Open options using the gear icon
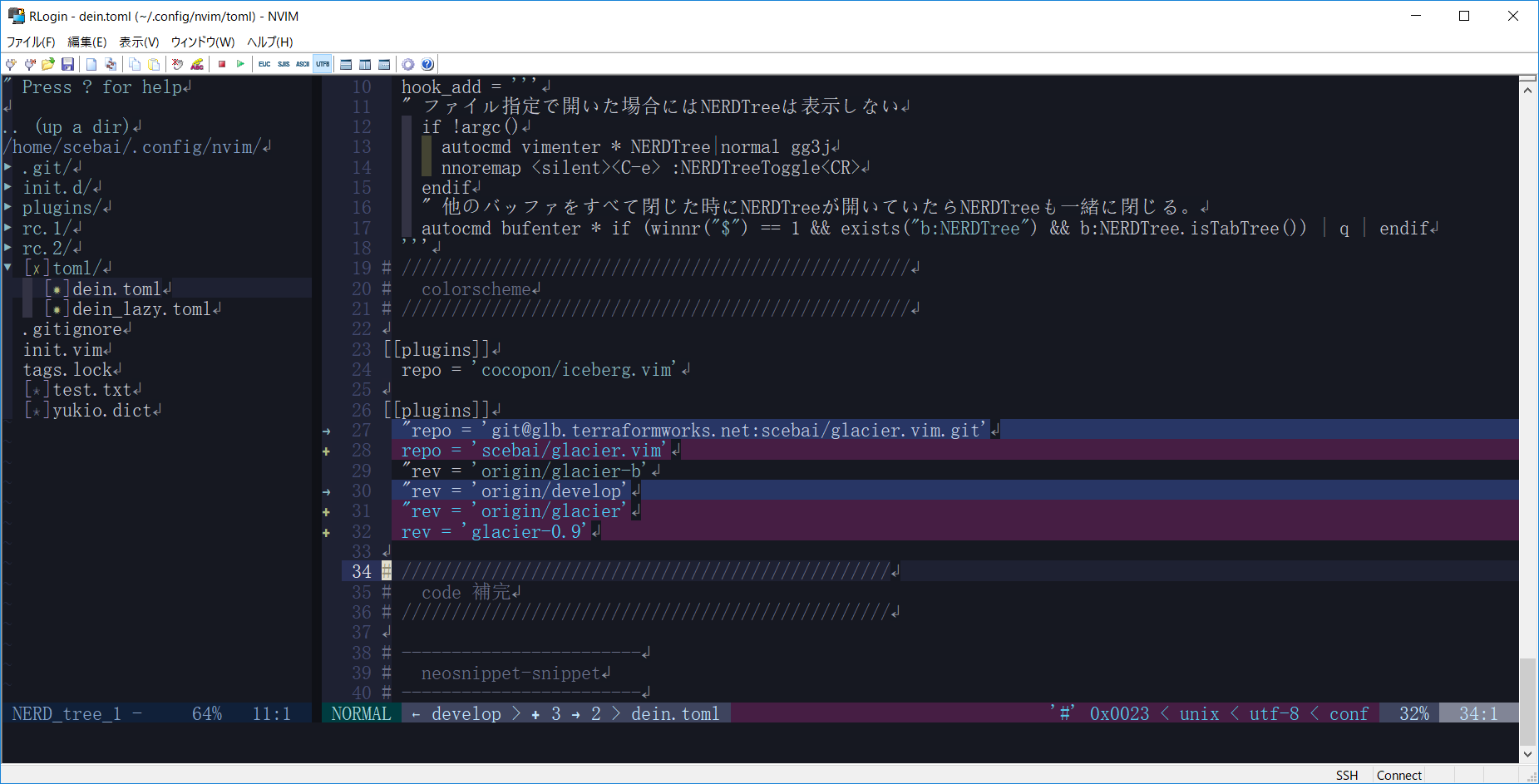Screen dimensions: 1539x784 (408, 64)
